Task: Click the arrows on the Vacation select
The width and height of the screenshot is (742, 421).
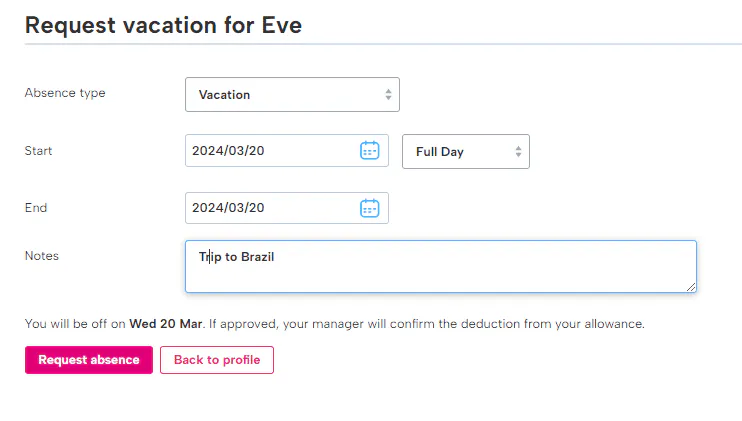Action: tap(388, 95)
